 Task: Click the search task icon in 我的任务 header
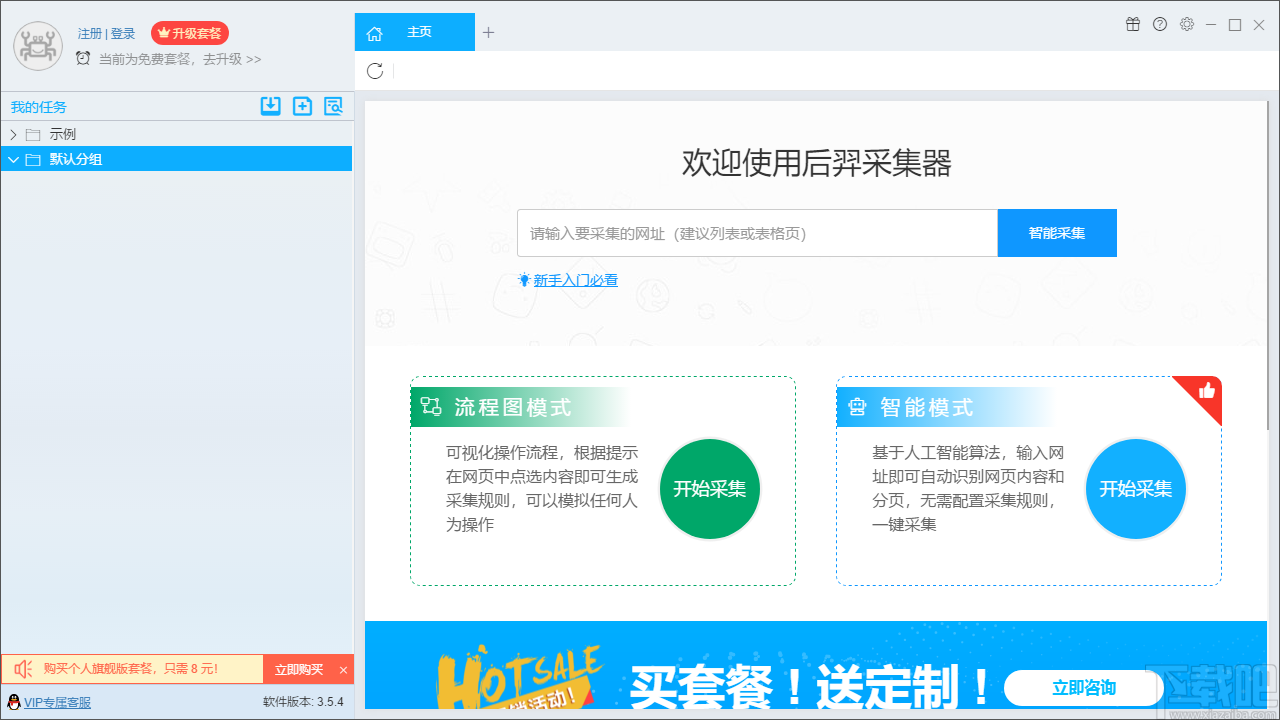tap(333, 106)
